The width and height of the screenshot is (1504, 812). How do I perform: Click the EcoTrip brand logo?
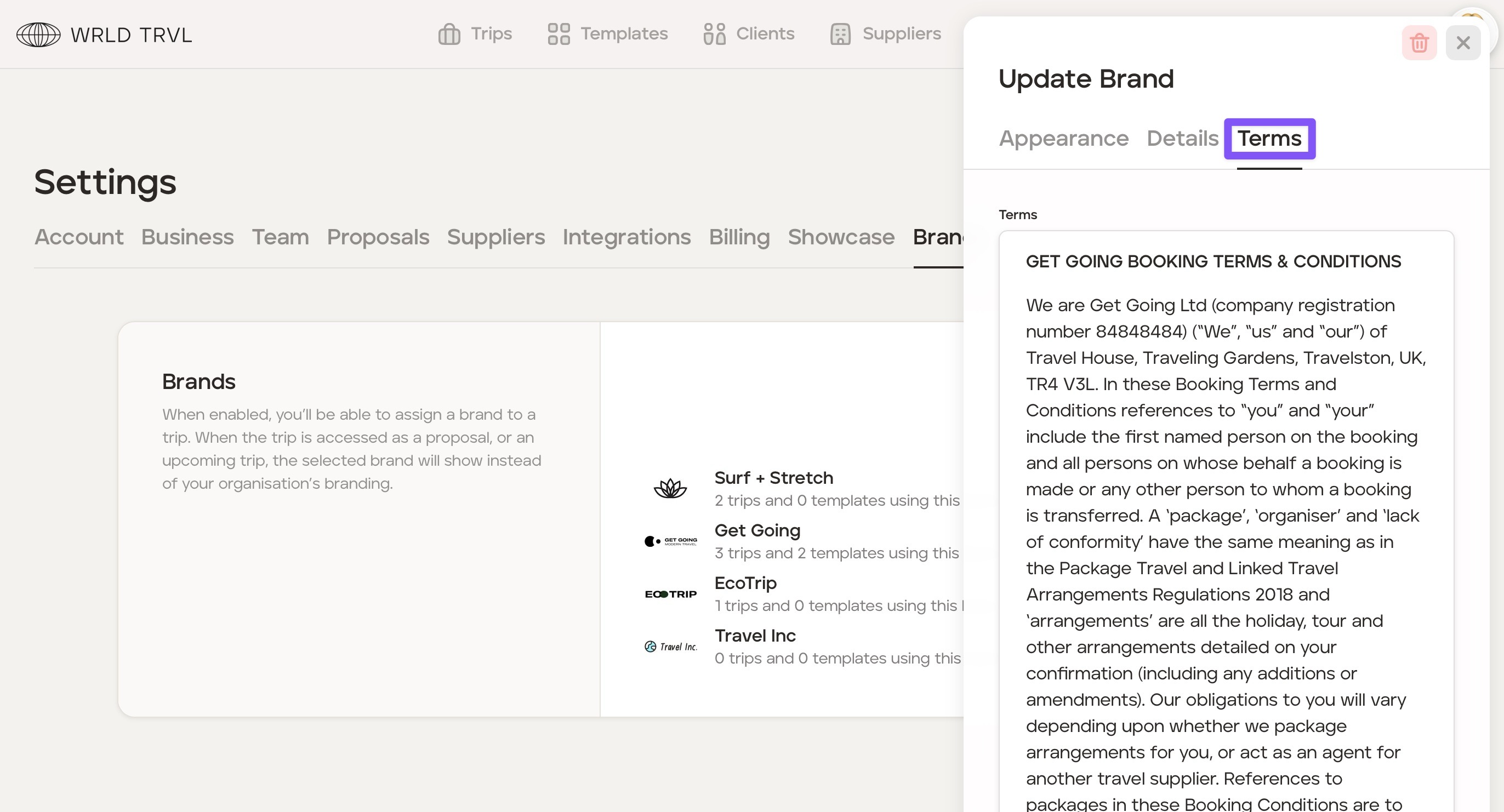670,594
